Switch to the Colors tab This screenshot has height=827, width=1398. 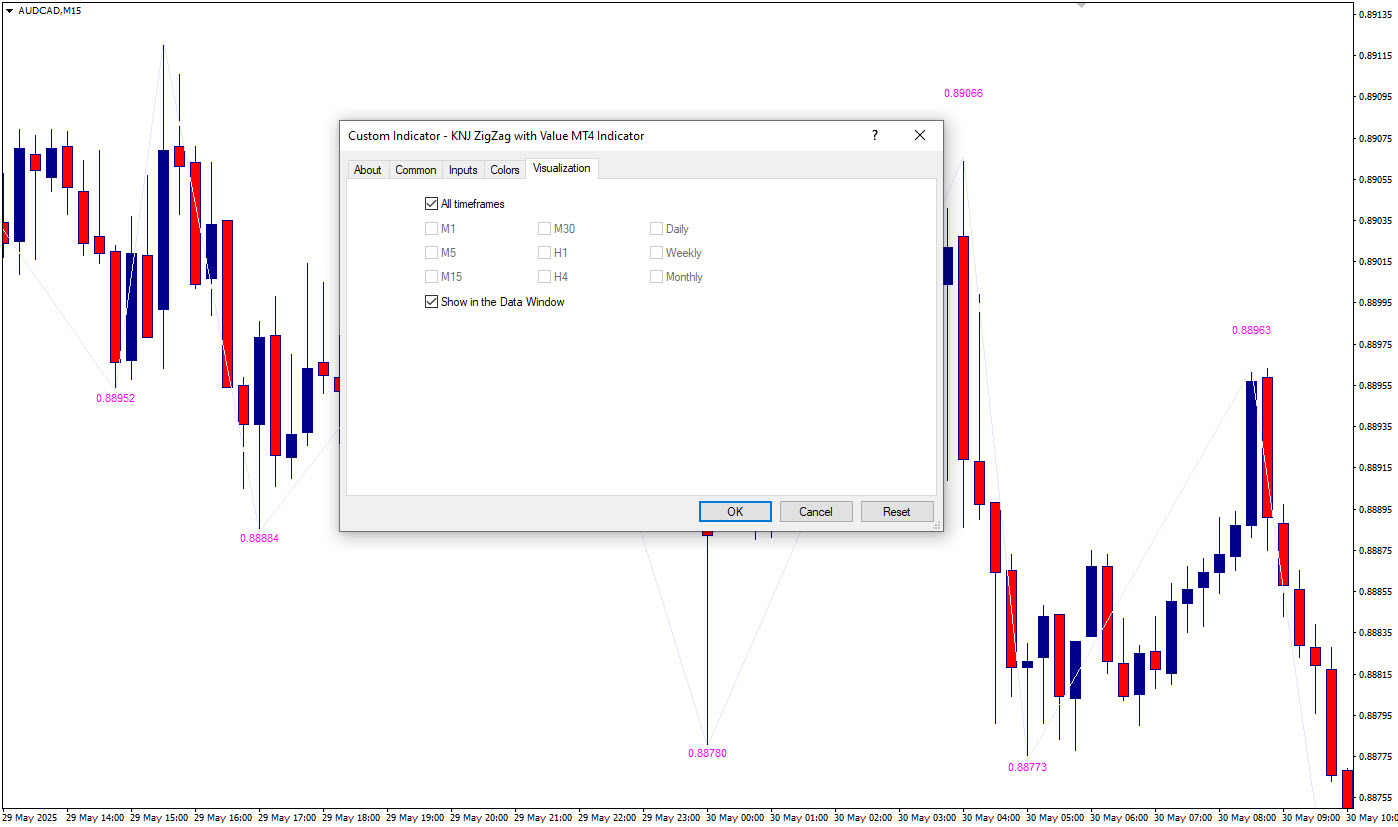pyautogui.click(x=504, y=170)
